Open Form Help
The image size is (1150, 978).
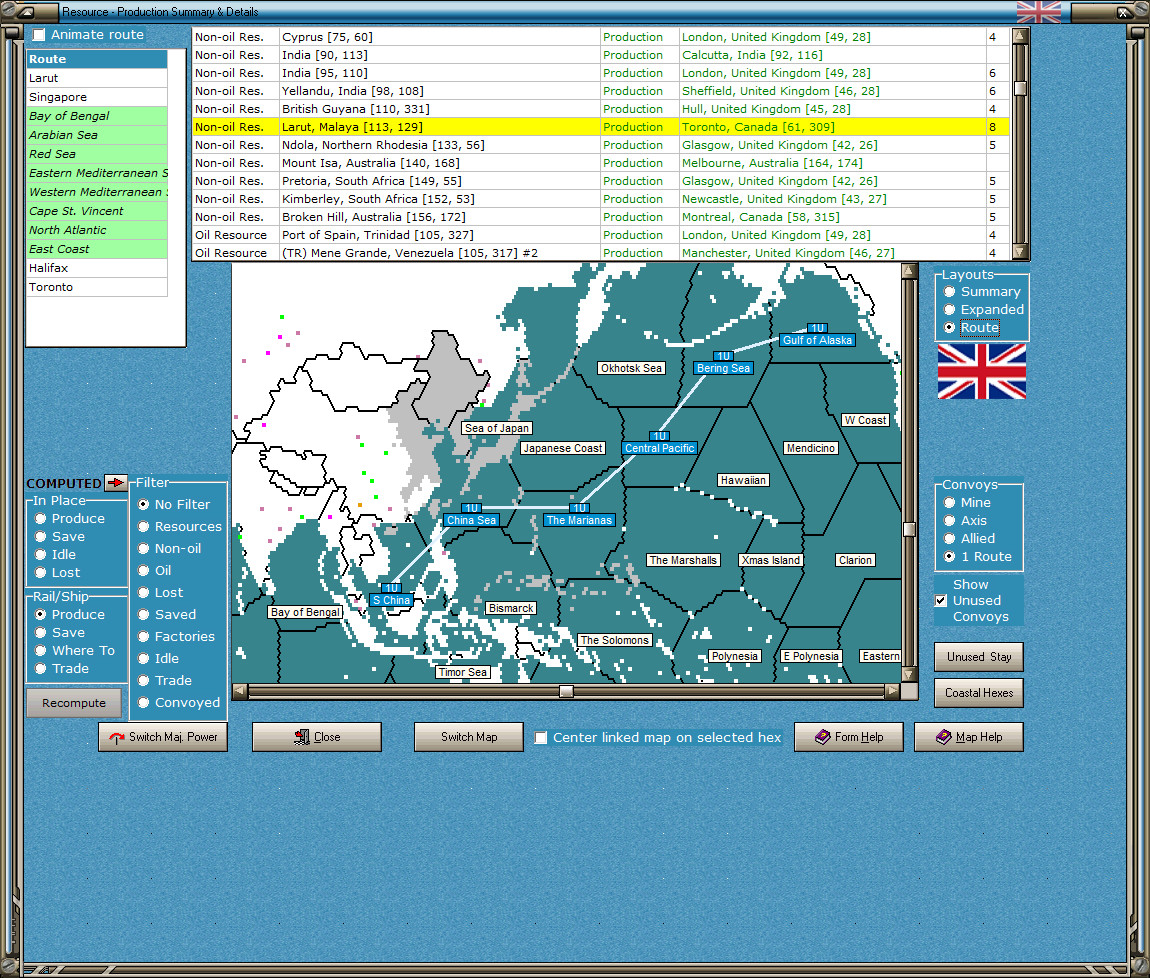pyautogui.click(x=849, y=737)
